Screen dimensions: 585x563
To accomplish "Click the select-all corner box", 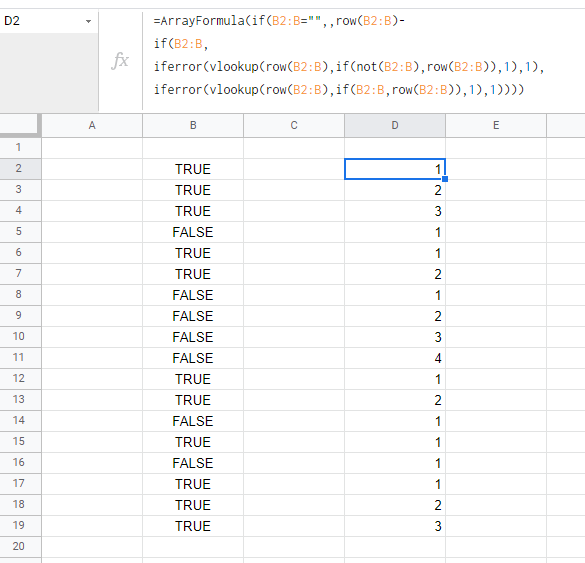I will 20,125.
